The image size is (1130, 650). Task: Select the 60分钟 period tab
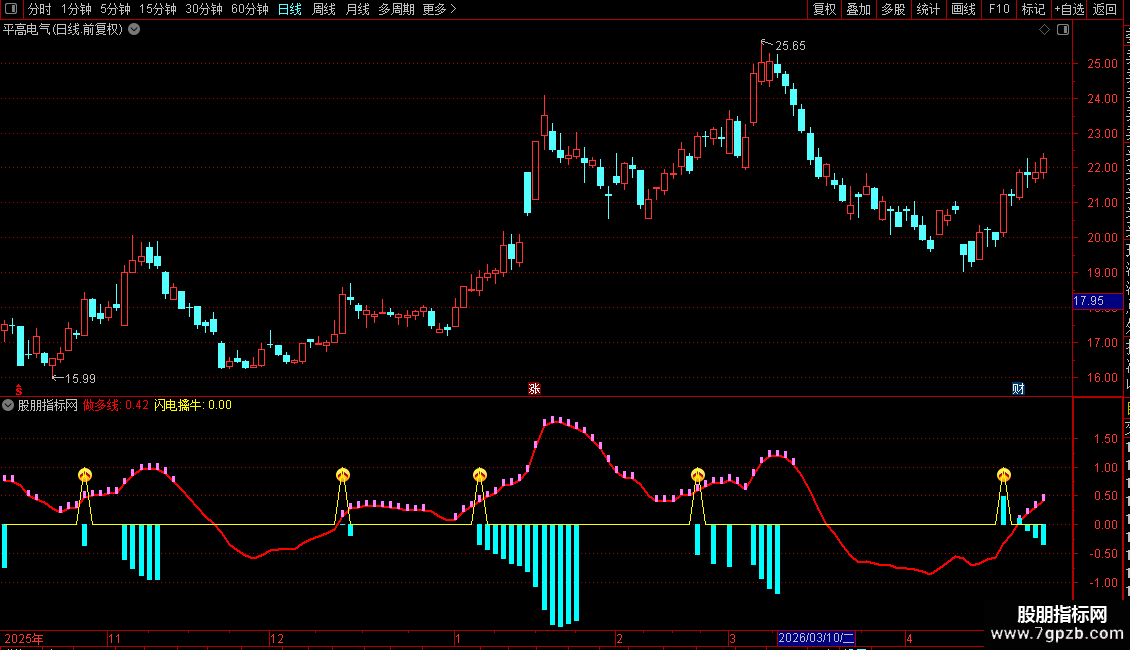pyautogui.click(x=249, y=9)
